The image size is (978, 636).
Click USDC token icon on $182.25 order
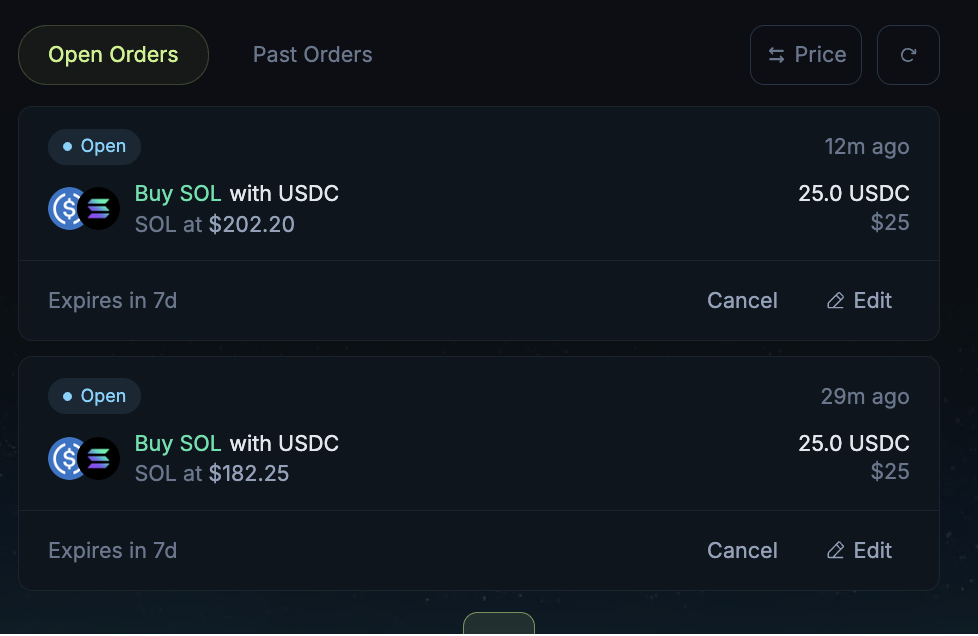pyautogui.click(x=67, y=458)
